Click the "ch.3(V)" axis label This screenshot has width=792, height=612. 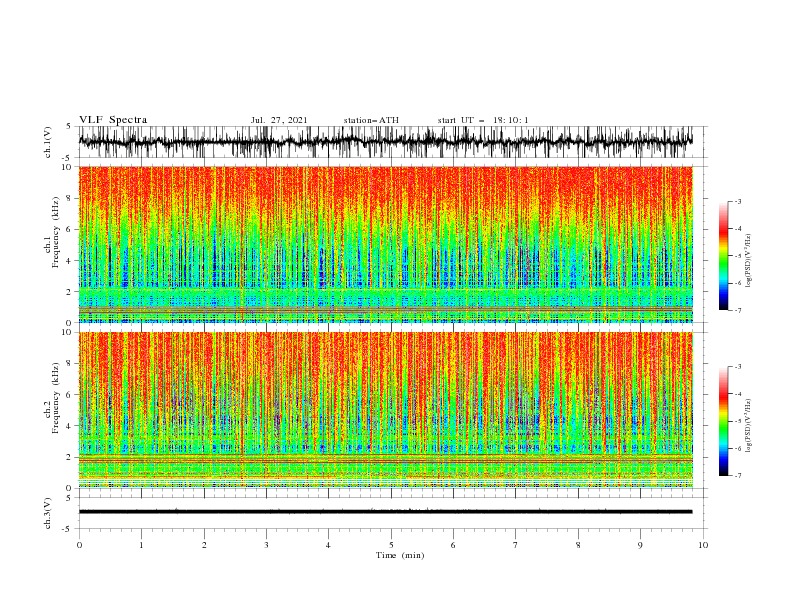click(x=48, y=513)
